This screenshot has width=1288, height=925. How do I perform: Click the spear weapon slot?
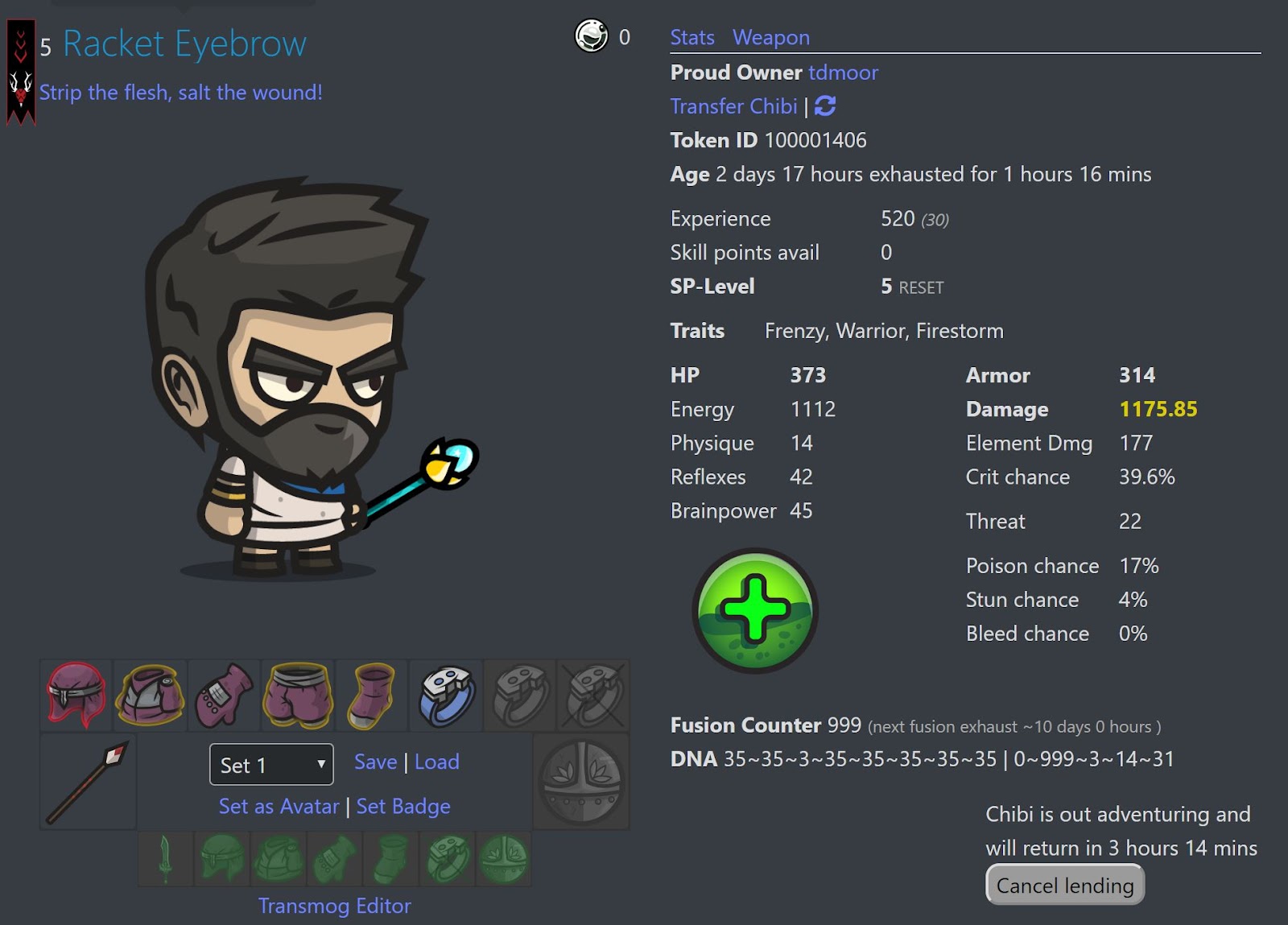[x=88, y=782]
